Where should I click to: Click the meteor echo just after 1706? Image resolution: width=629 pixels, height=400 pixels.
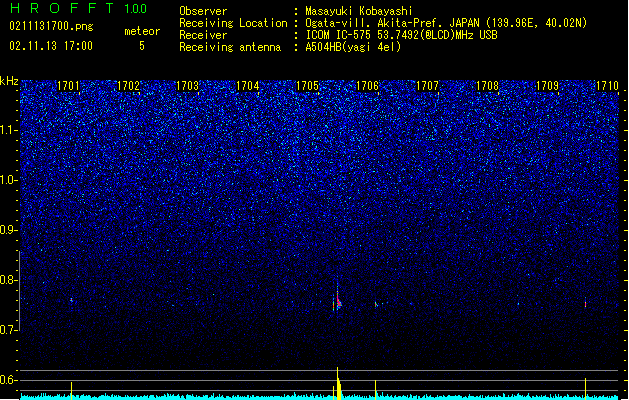coord(376,305)
